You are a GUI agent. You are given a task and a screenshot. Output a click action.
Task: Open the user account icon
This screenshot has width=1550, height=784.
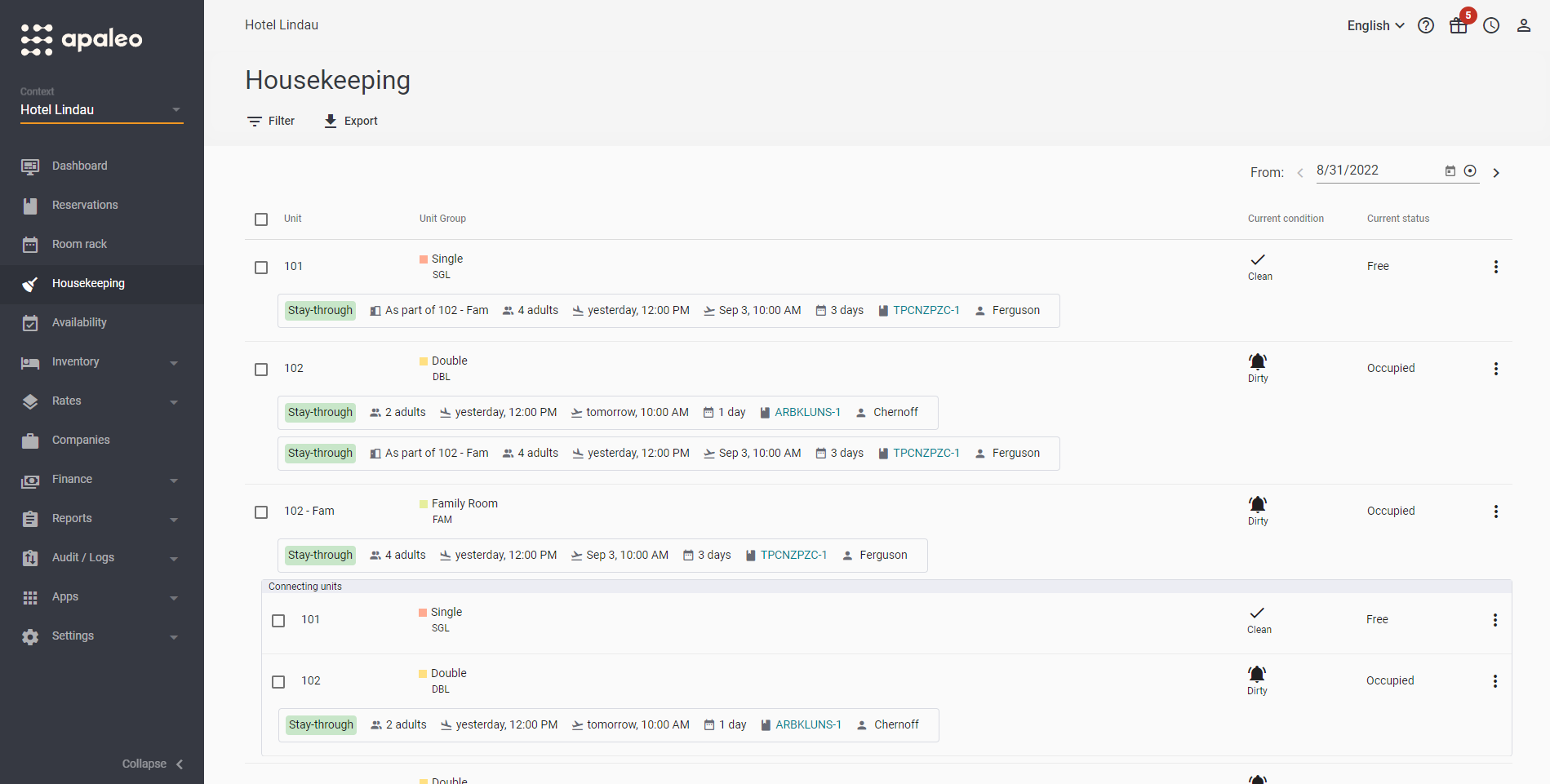[1523, 25]
